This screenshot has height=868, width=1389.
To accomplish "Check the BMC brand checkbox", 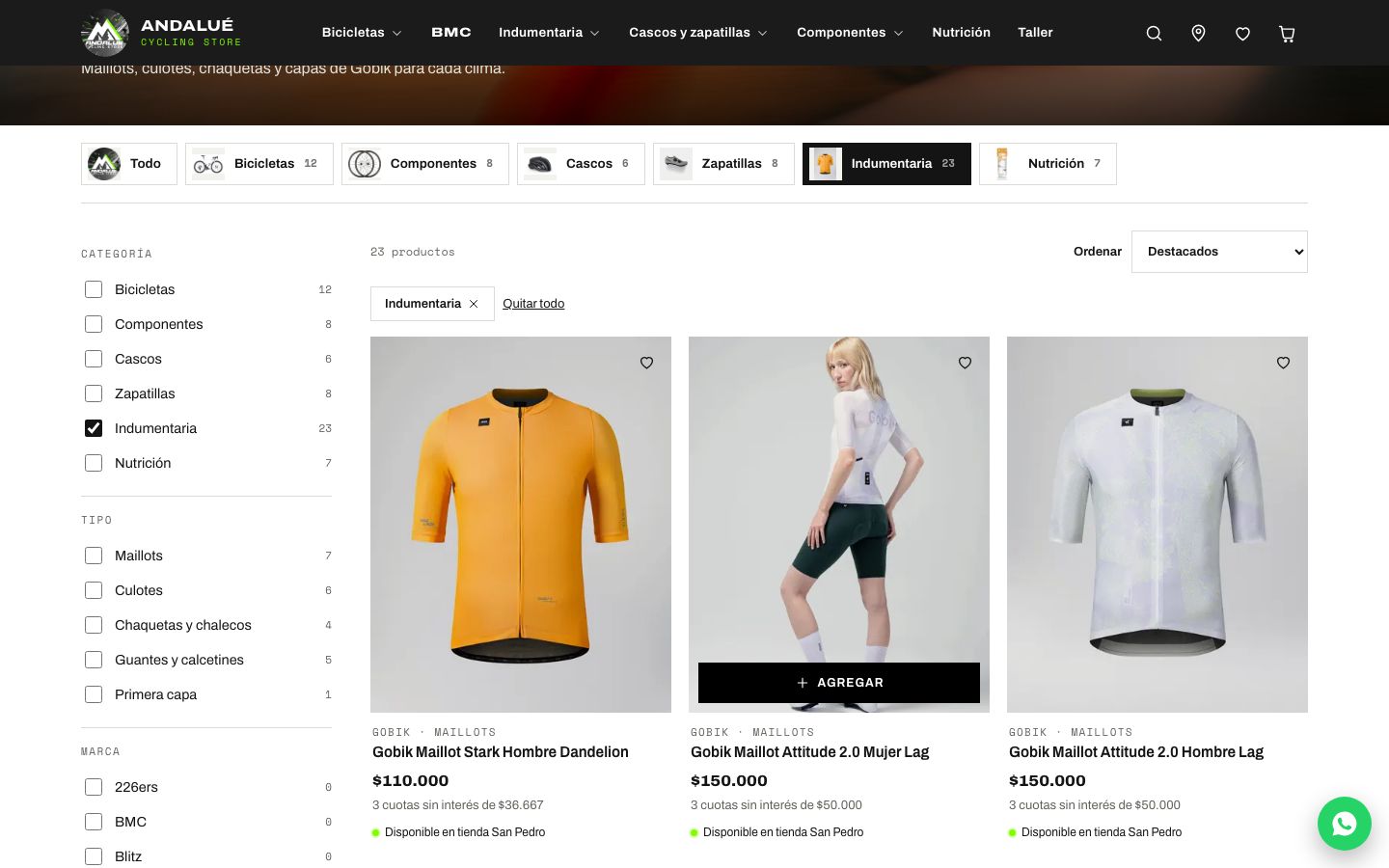I will coord(94,822).
